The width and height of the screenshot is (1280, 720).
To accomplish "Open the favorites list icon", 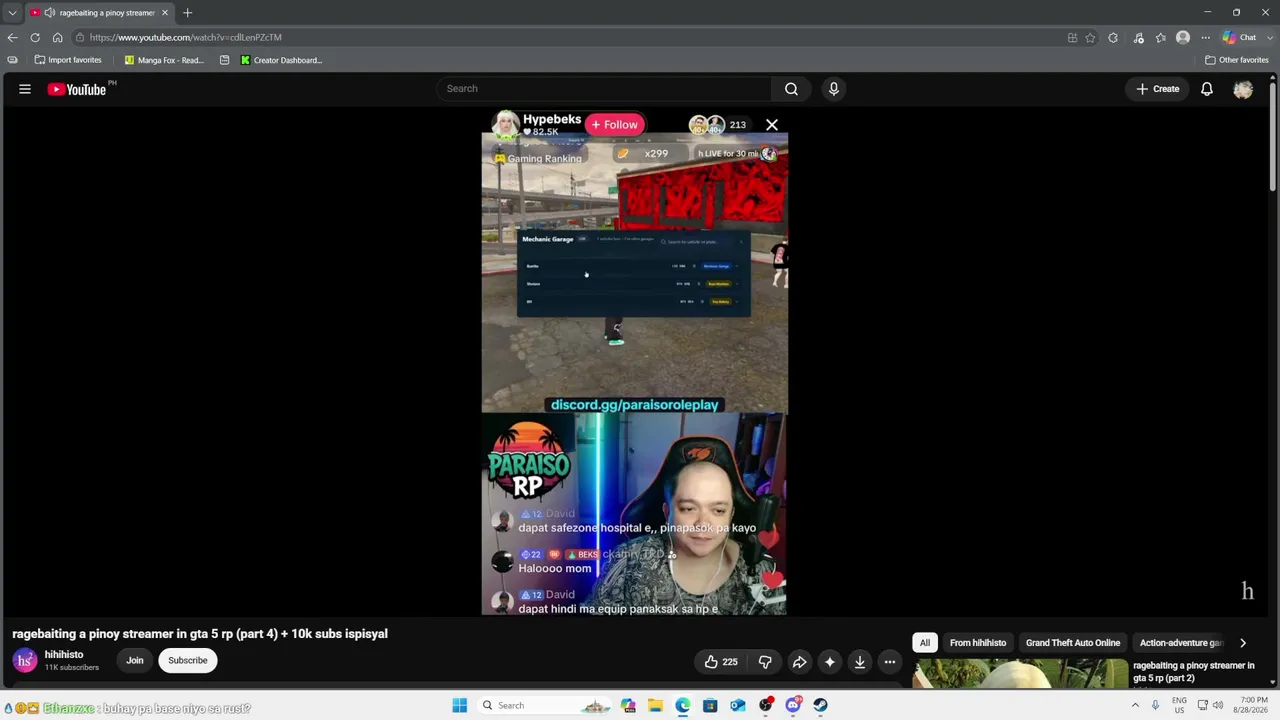I will coord(1161,38).
